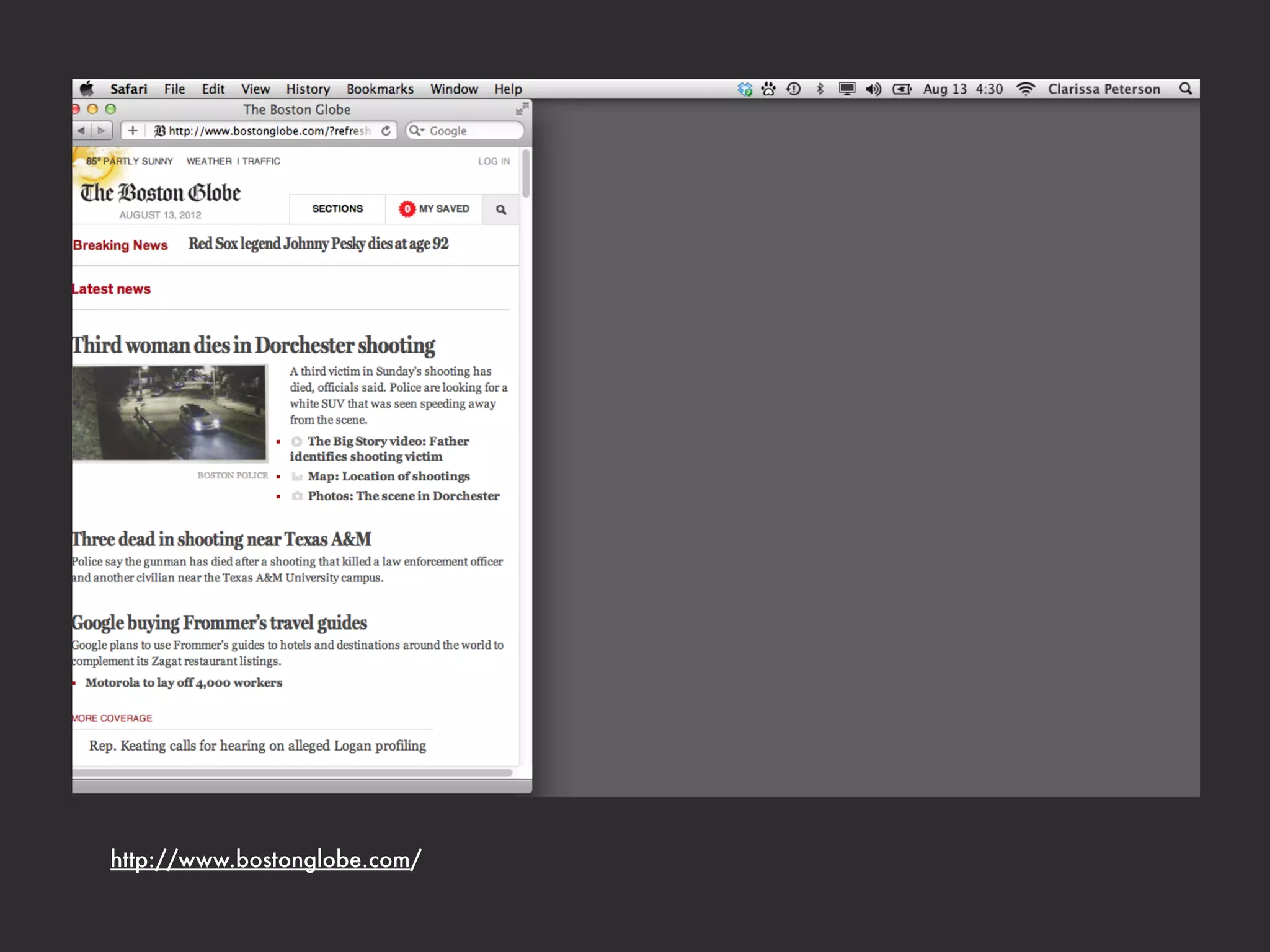Click the Boston Globe search magnifier icon
This screenshot has width=1270, height=952.
(501, 209)
